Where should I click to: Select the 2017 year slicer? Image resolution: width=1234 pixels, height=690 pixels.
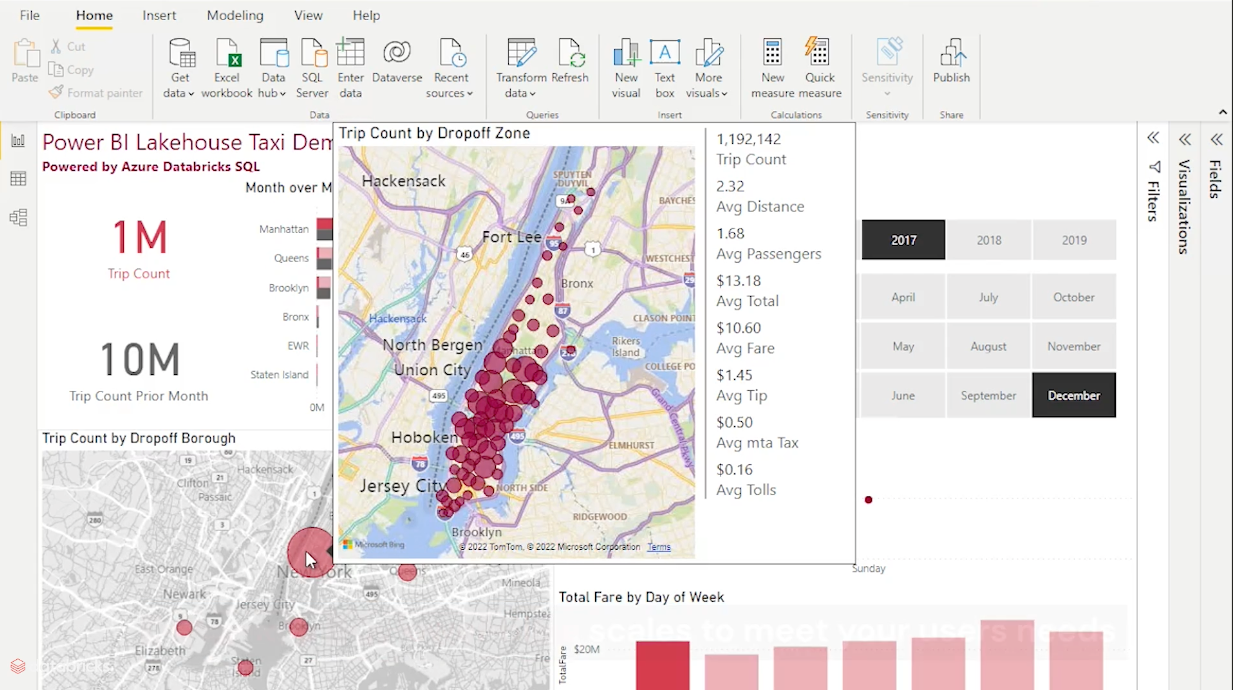coord(903,240)
